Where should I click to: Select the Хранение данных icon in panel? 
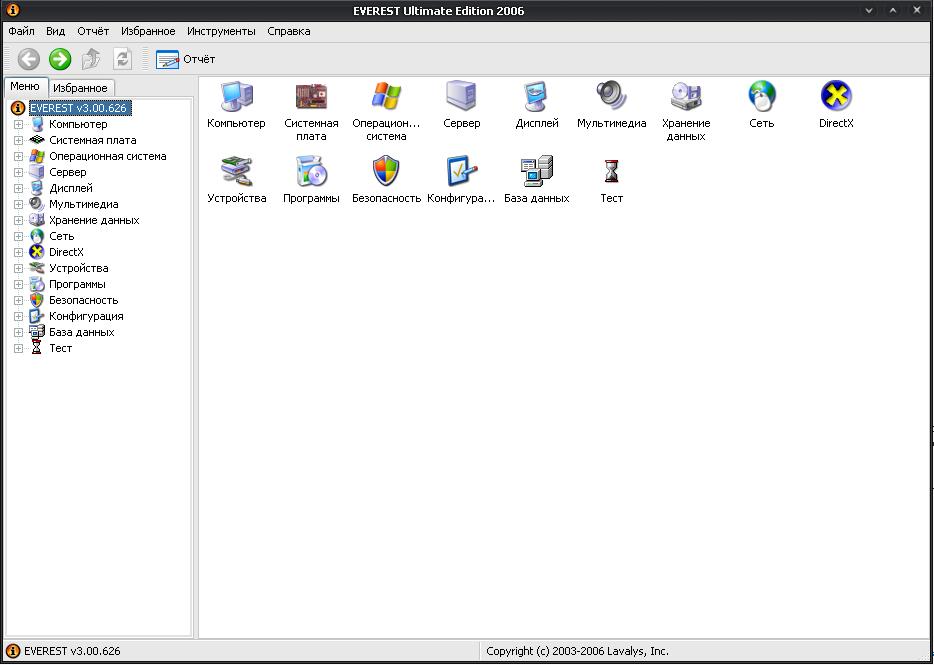[686, 97]
